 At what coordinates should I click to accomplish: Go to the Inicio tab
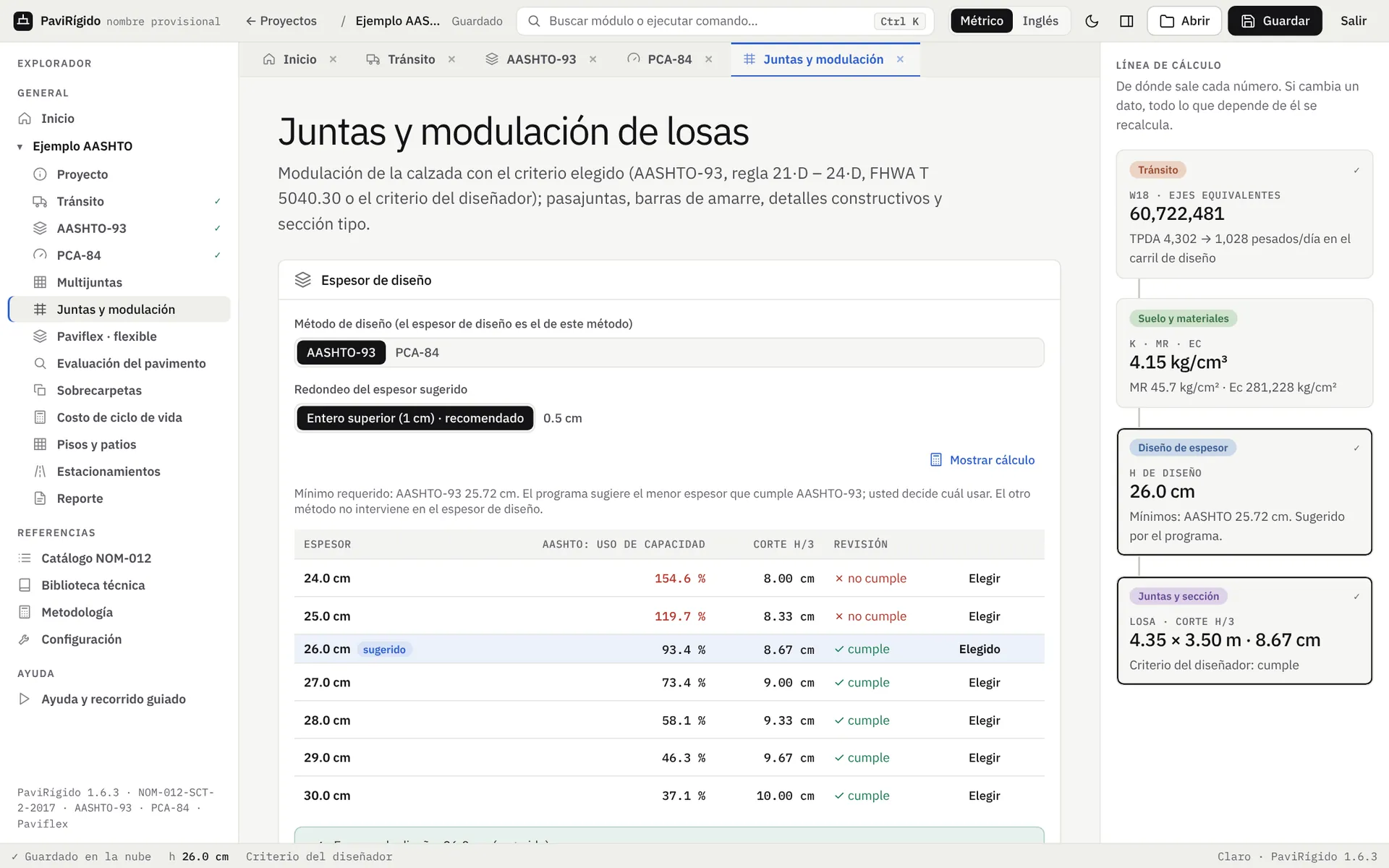pyautogui.click(x=300, y=59)
